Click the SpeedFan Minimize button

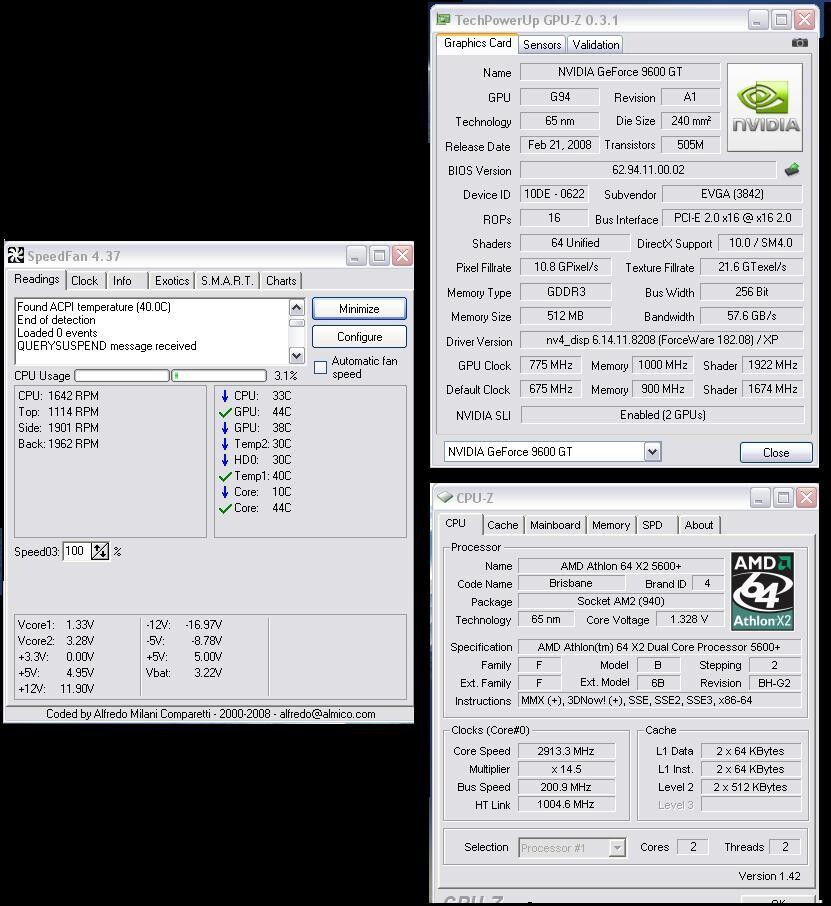click(x=359, y=309)
